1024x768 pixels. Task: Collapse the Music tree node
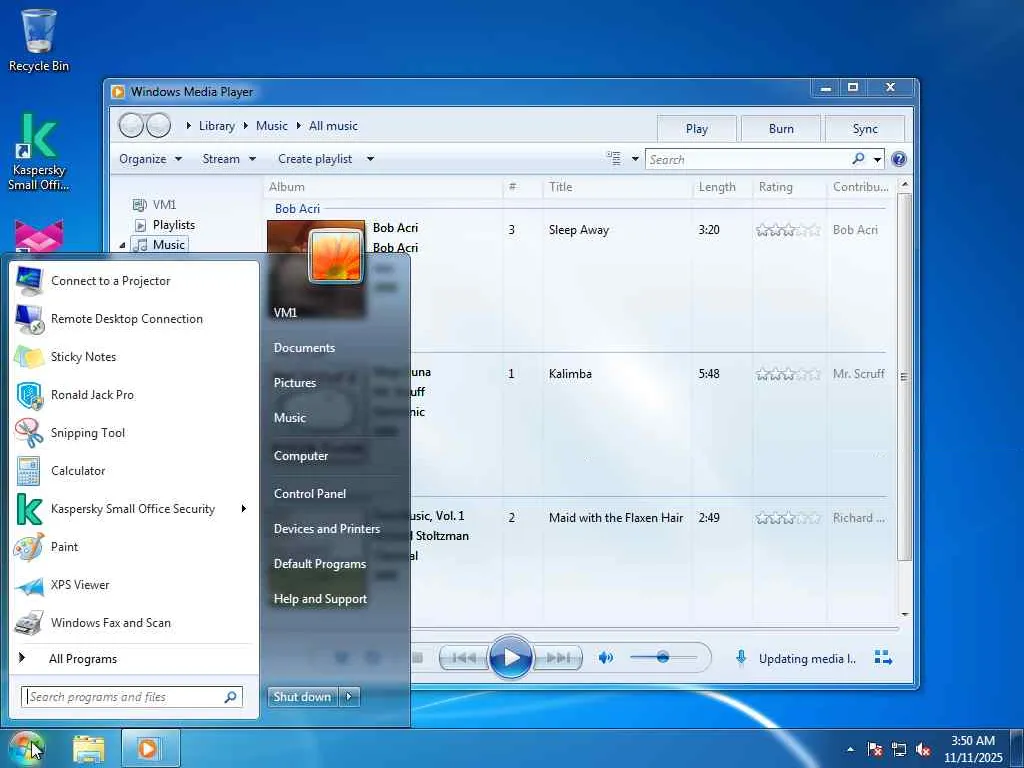(x=122, y=245)
